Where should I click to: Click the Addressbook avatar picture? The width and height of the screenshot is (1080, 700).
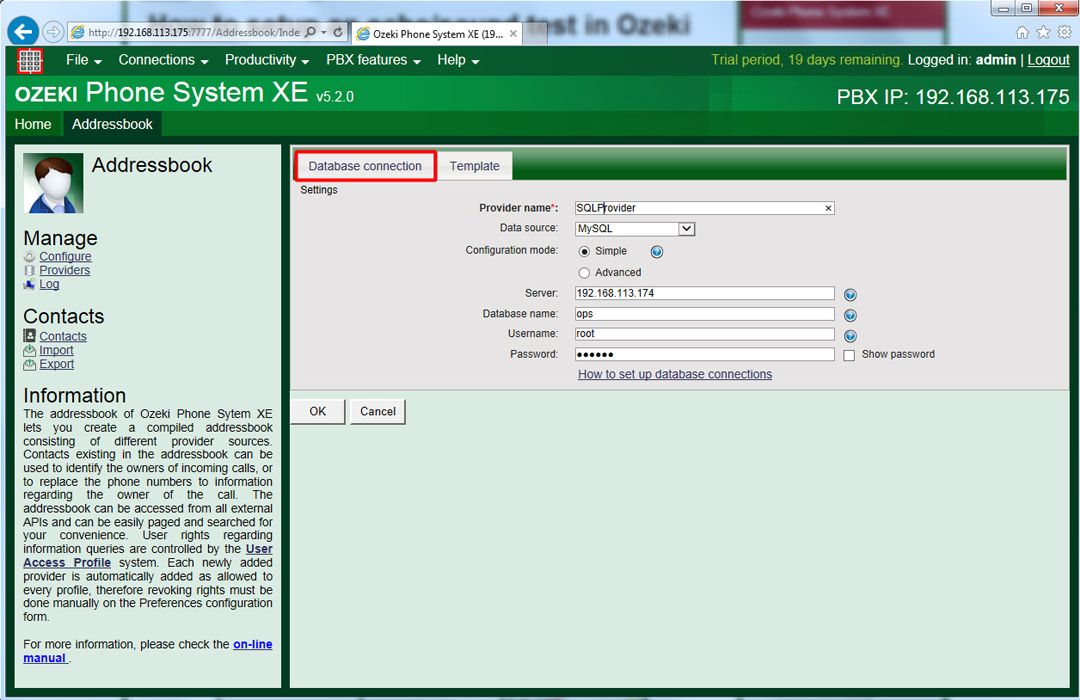[x=53, y=183]
